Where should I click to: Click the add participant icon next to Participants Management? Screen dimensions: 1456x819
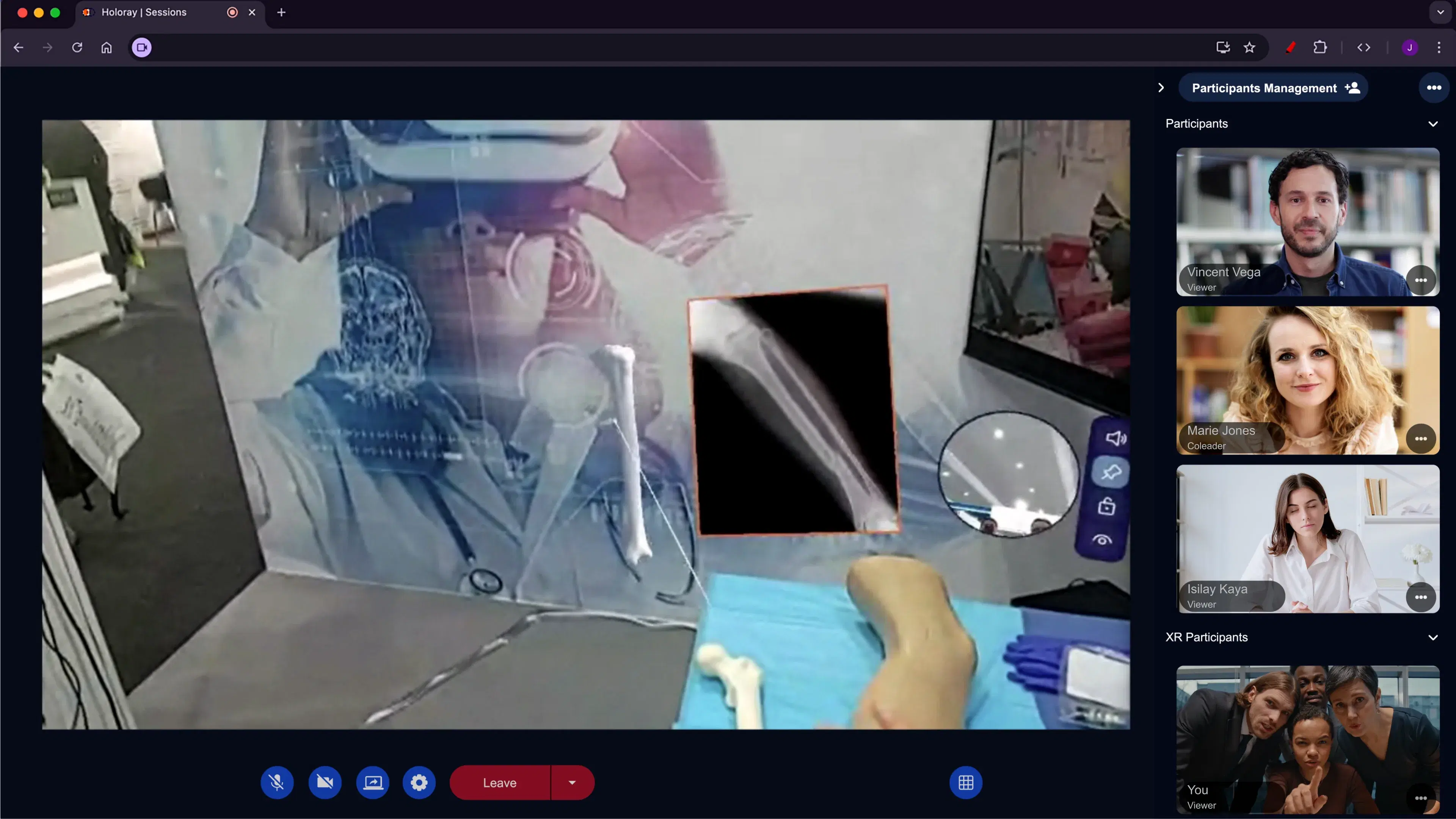(x=1353, y=88)
